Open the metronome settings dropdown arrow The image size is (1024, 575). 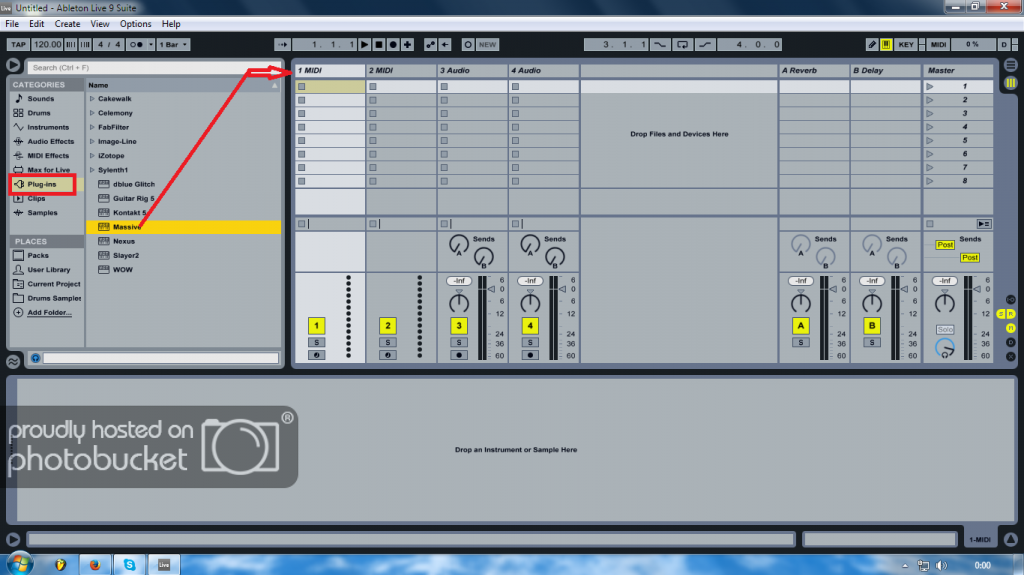[151, 44]
